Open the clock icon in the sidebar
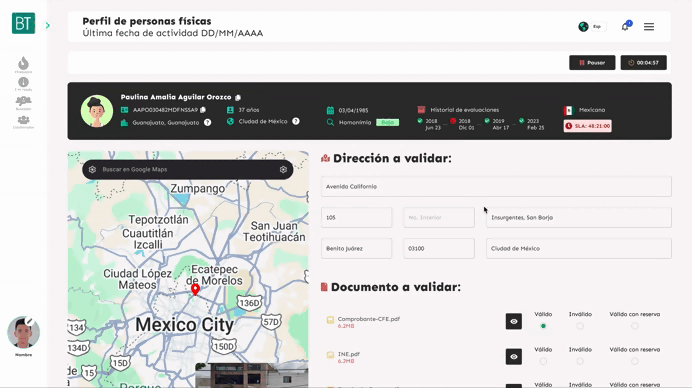Viewport: 692px width, 388px height. pyautogui.click(x=23, y=83)
